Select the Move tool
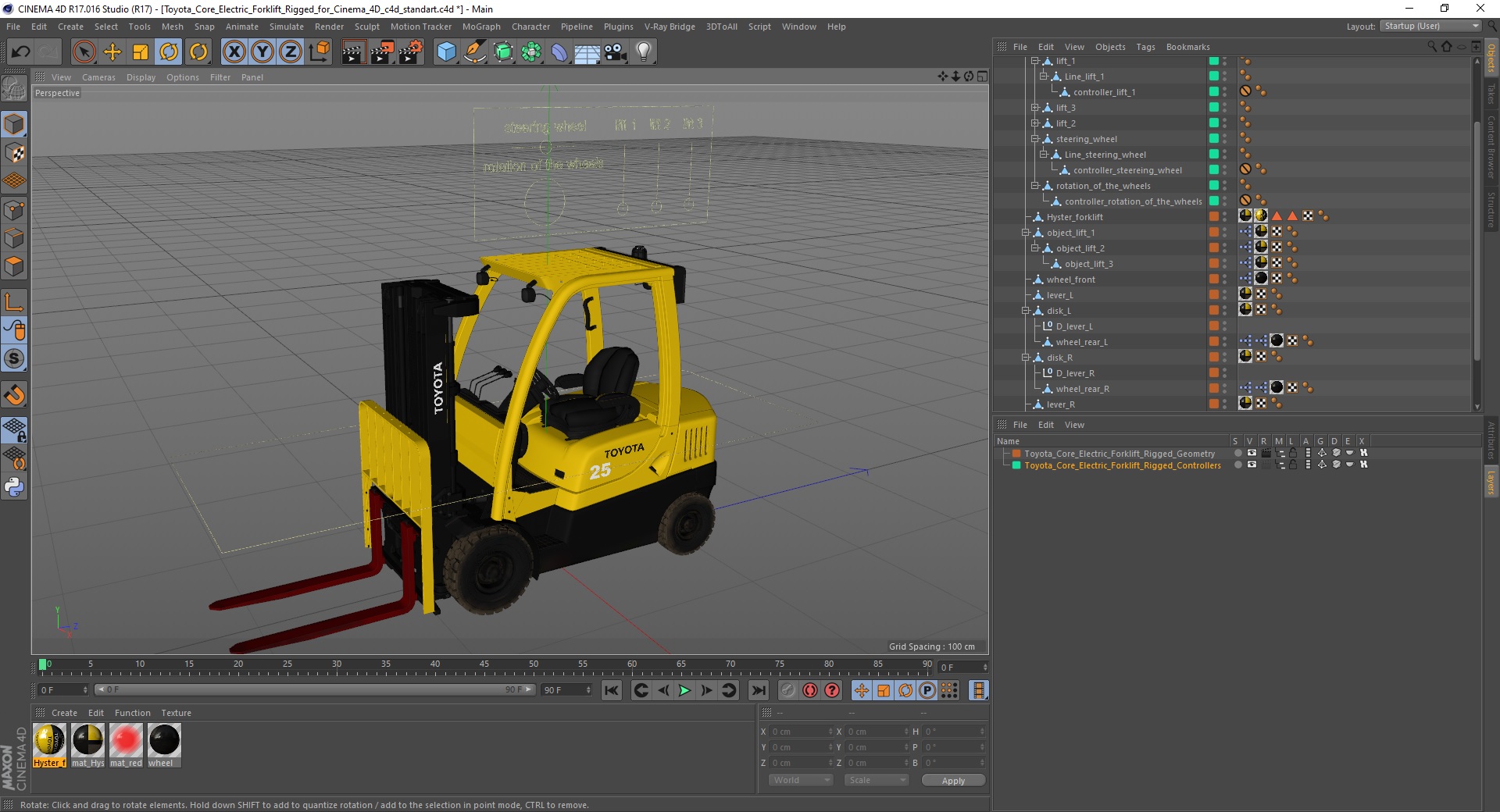Screen dimensions: 1500x812 click(112, 52)
